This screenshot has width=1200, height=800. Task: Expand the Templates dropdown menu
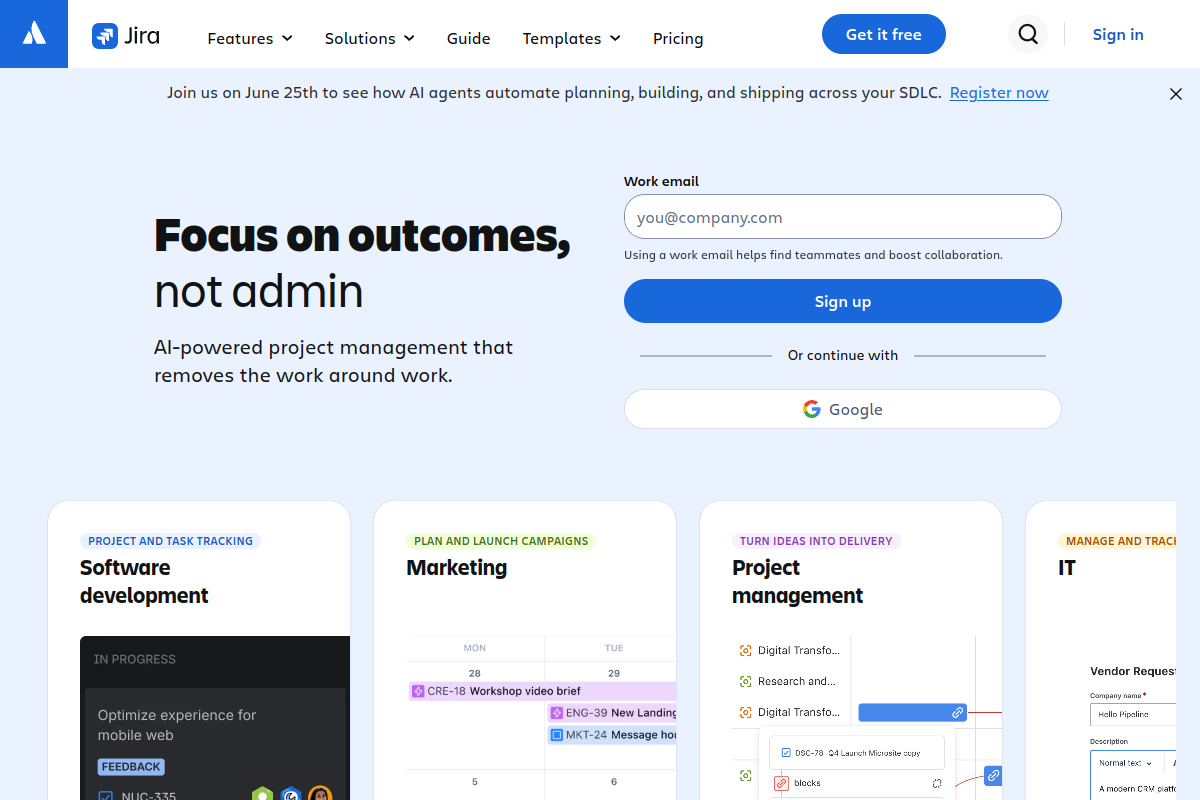pyautogui.click(x=572, y=38)
